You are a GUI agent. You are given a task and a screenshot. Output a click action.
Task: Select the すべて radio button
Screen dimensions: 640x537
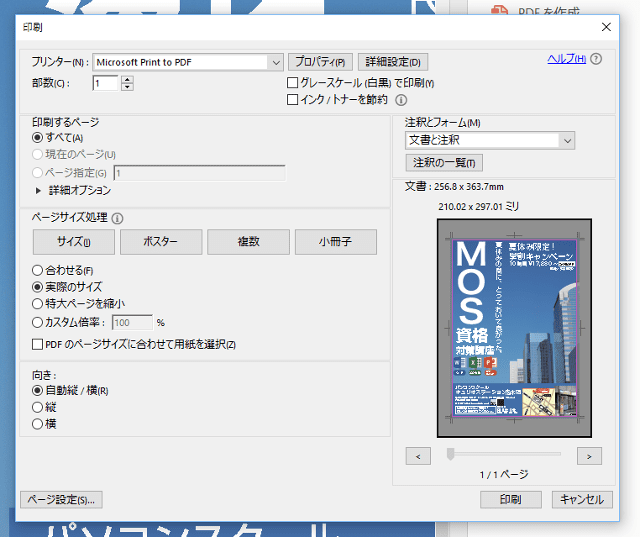pos(37,138)
